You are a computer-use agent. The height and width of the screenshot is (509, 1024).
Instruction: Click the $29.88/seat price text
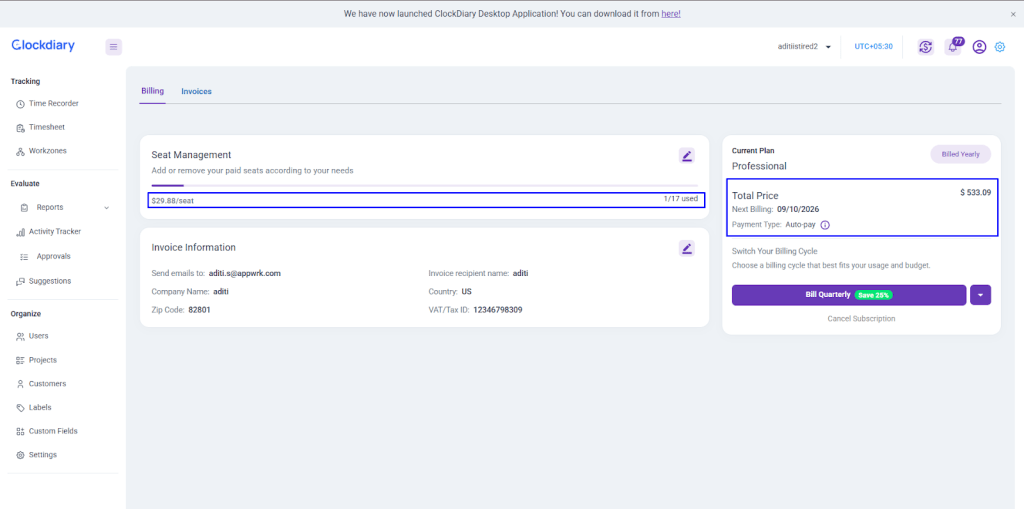[173, 201]
